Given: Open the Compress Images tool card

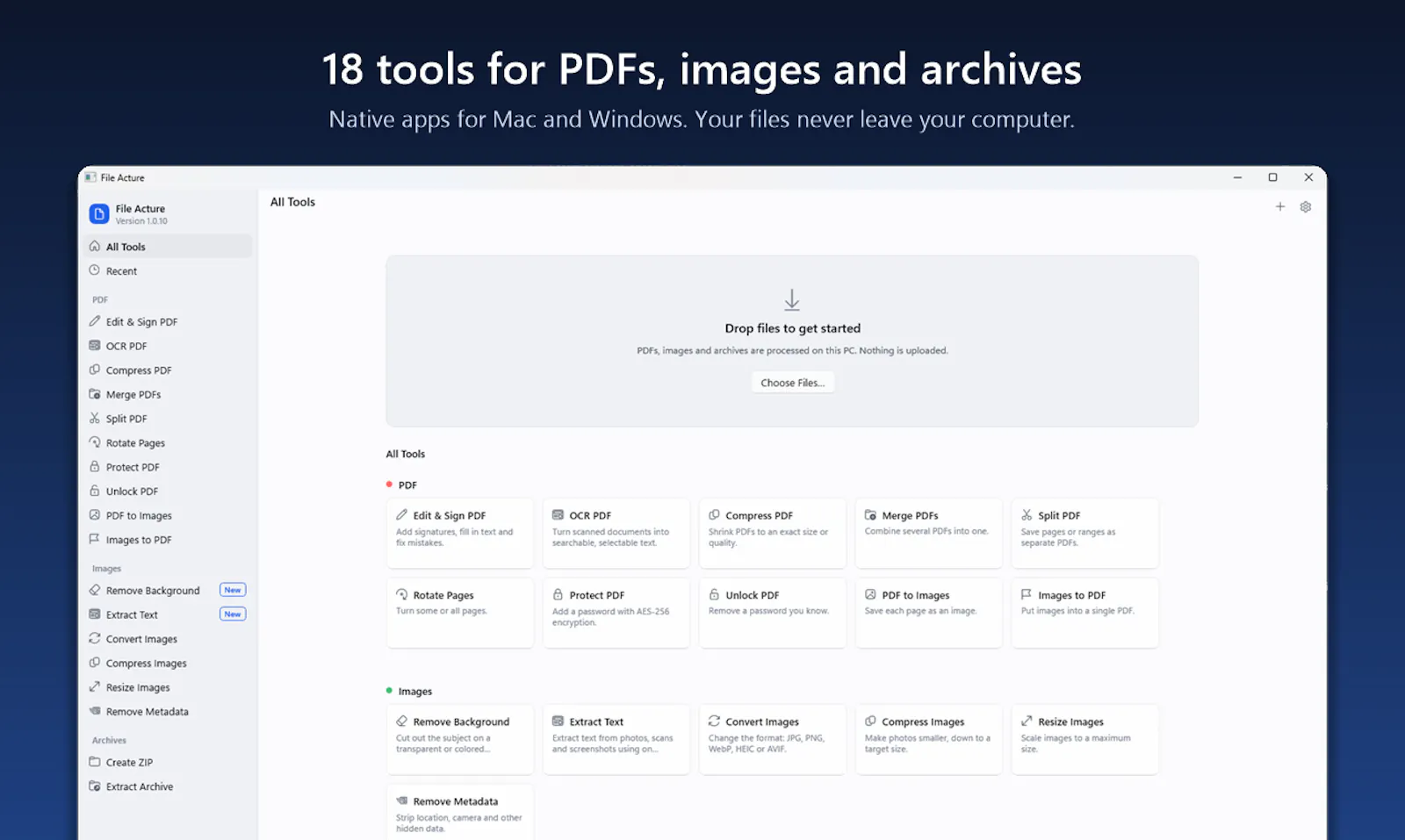Looking at the screenshot, I should [x=928, y=739].
